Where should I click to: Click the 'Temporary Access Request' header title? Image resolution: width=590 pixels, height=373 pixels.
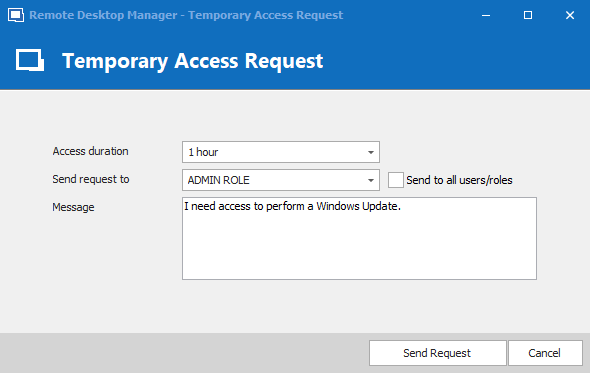[x=192, y=61]
